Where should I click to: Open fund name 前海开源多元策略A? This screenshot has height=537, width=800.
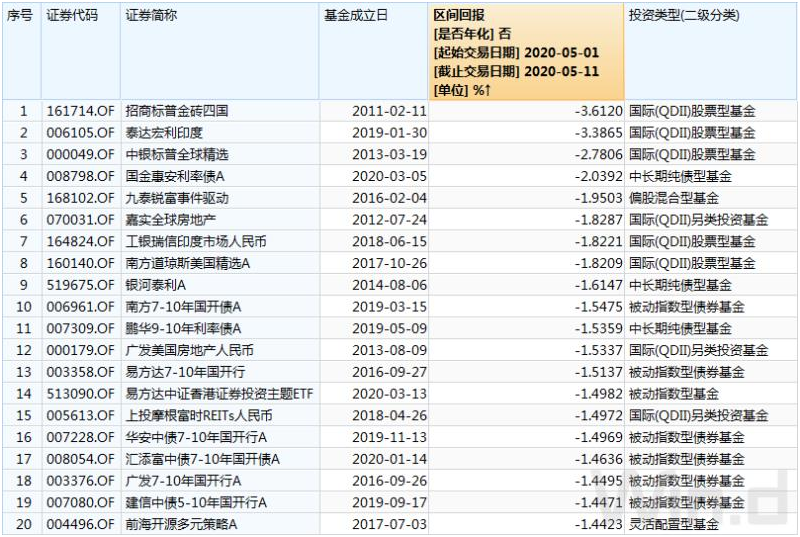click(x=181, y=524)
